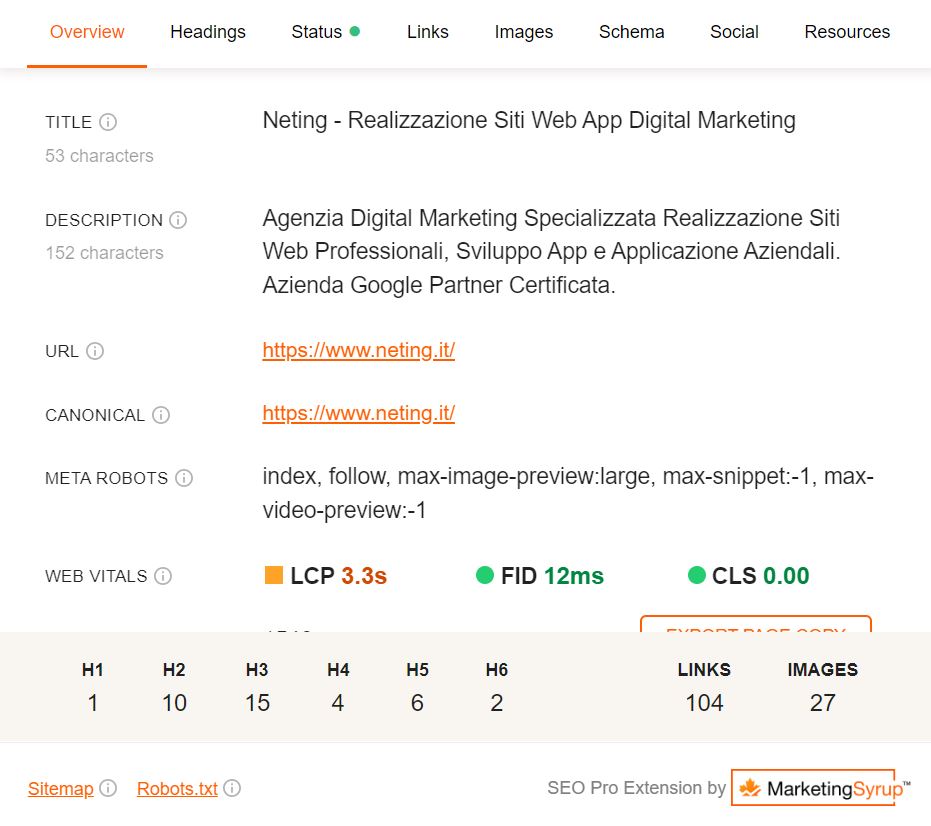Open the Status tab
The height and width of the screenshot is (826, 931).
[x=325, y=31]
